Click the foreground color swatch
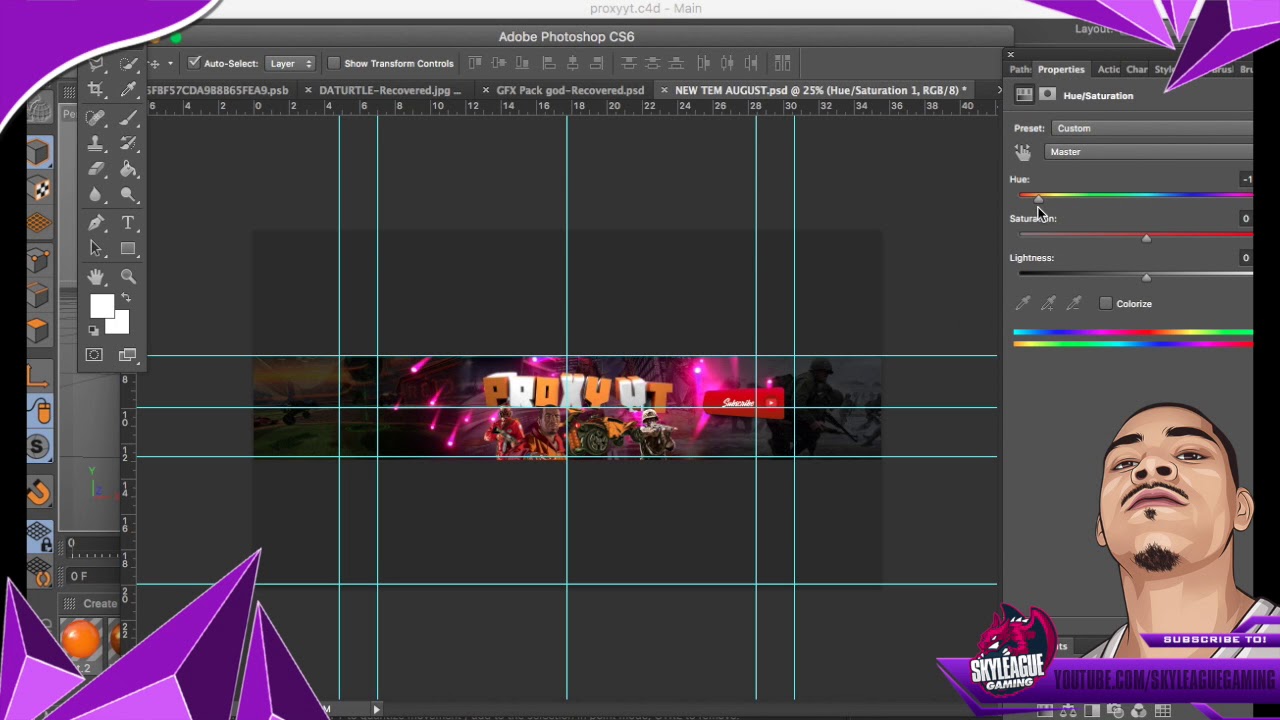The image size is (1280, 720). [101, 307]
